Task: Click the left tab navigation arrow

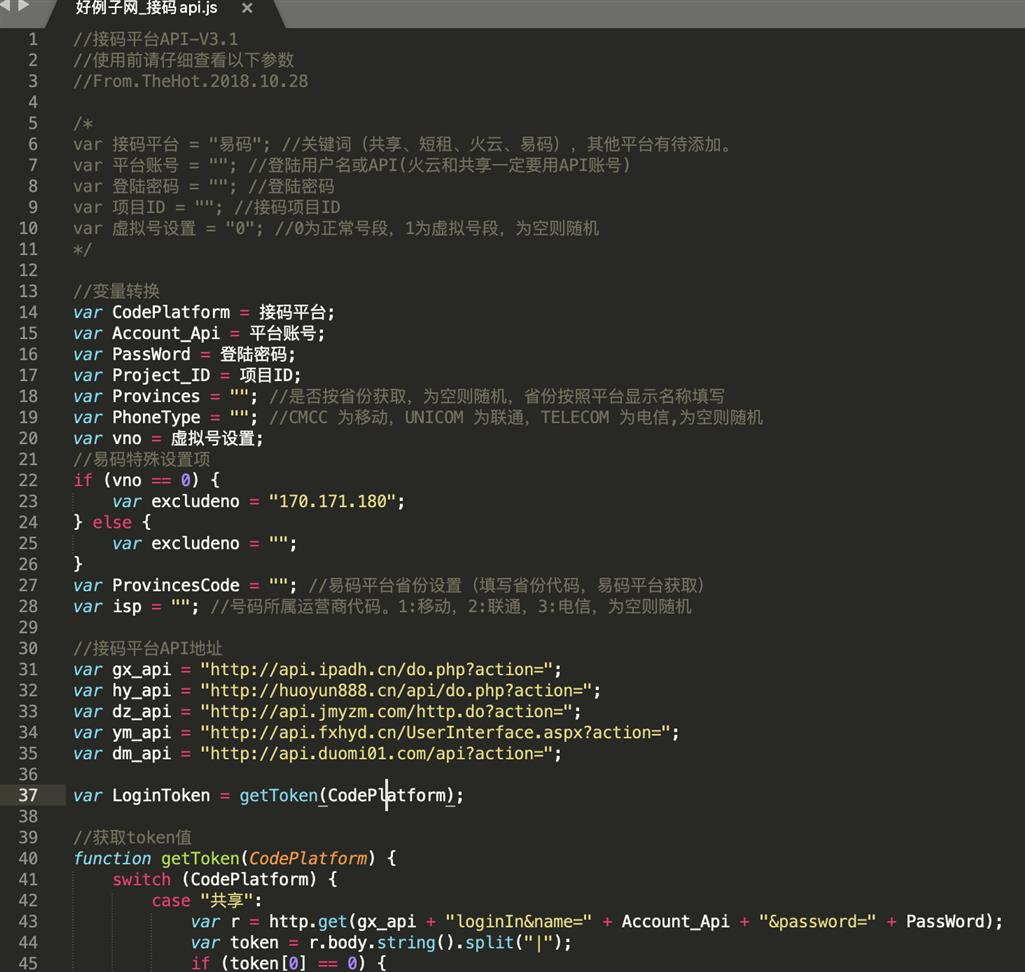Action: pyautogui.click(x=6, y=8)
